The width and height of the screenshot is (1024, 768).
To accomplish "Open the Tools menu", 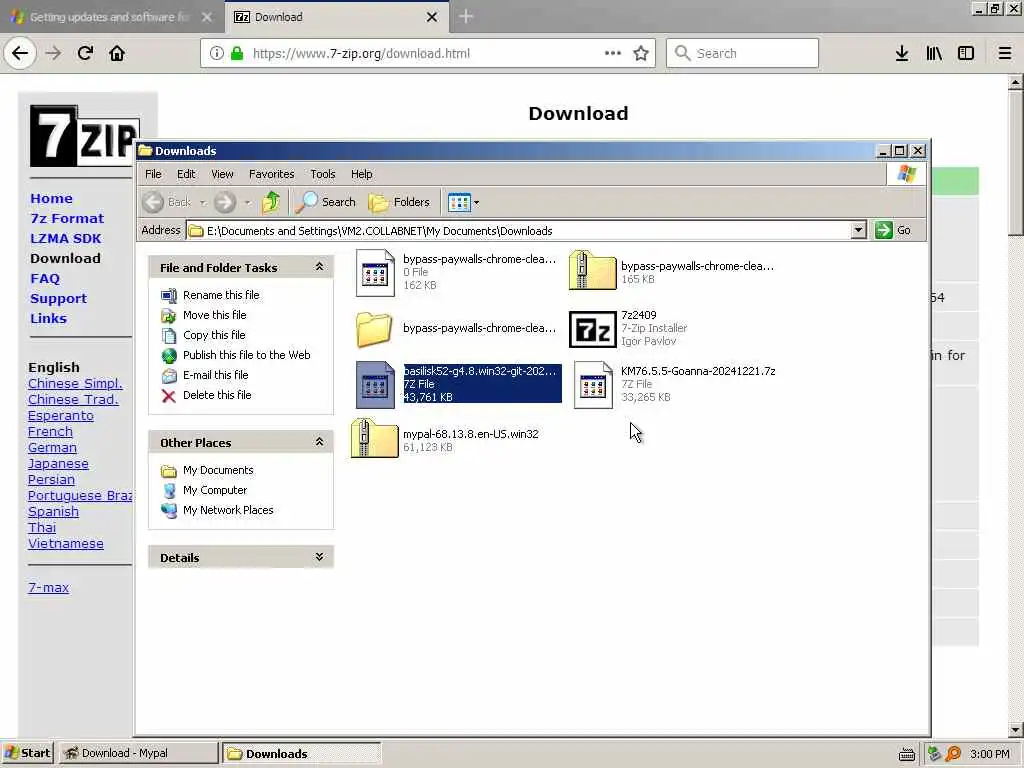I will pyautogui.click(x=323, y=174).
